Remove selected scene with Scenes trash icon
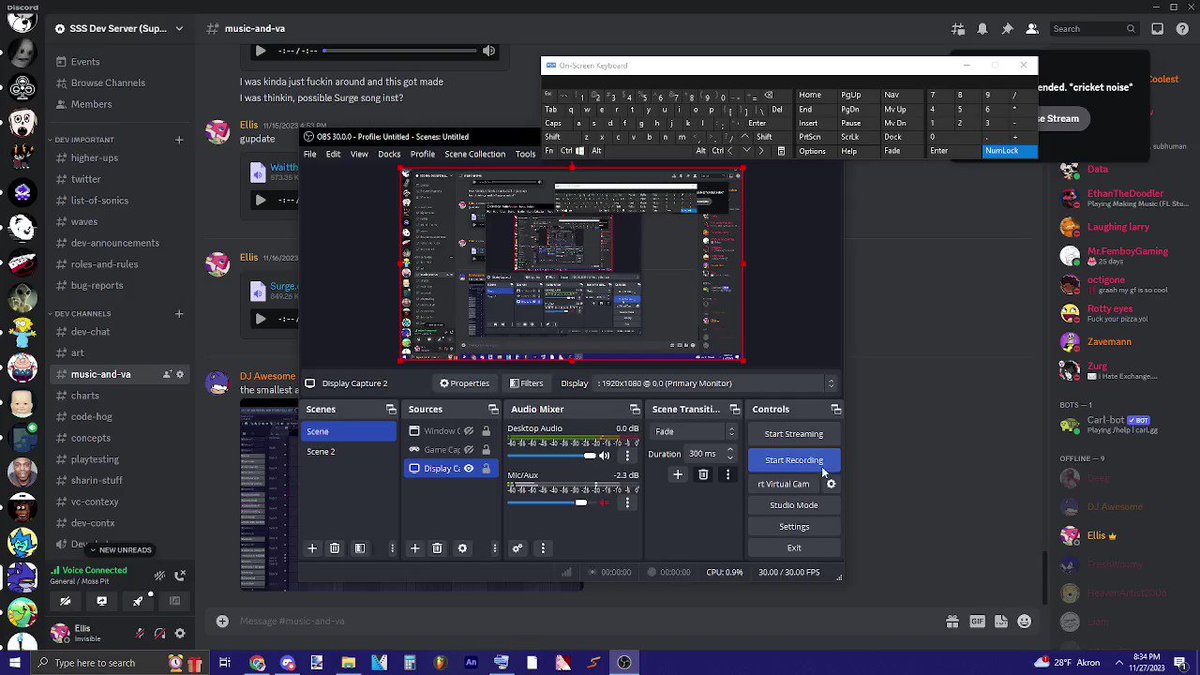 pos(335,548)
